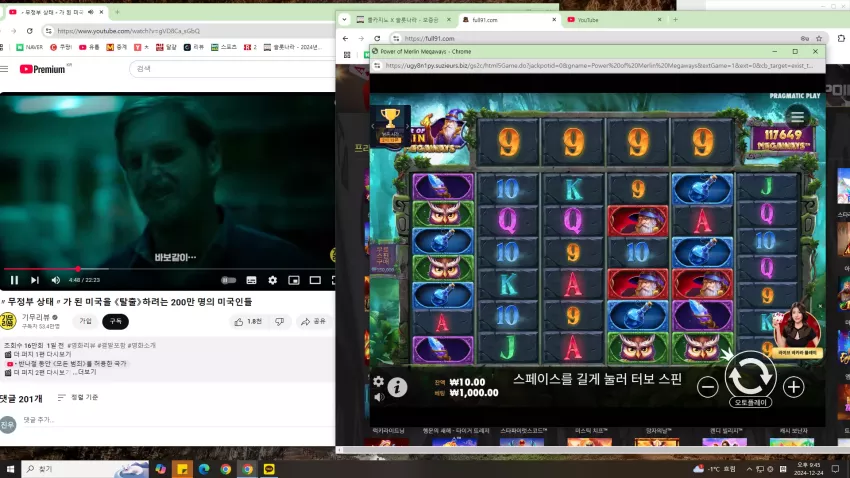Open KakaoTalk from taskbar
Image resolution: width=850 pixels, height=478 pixels.
click(x=269, y=469)
